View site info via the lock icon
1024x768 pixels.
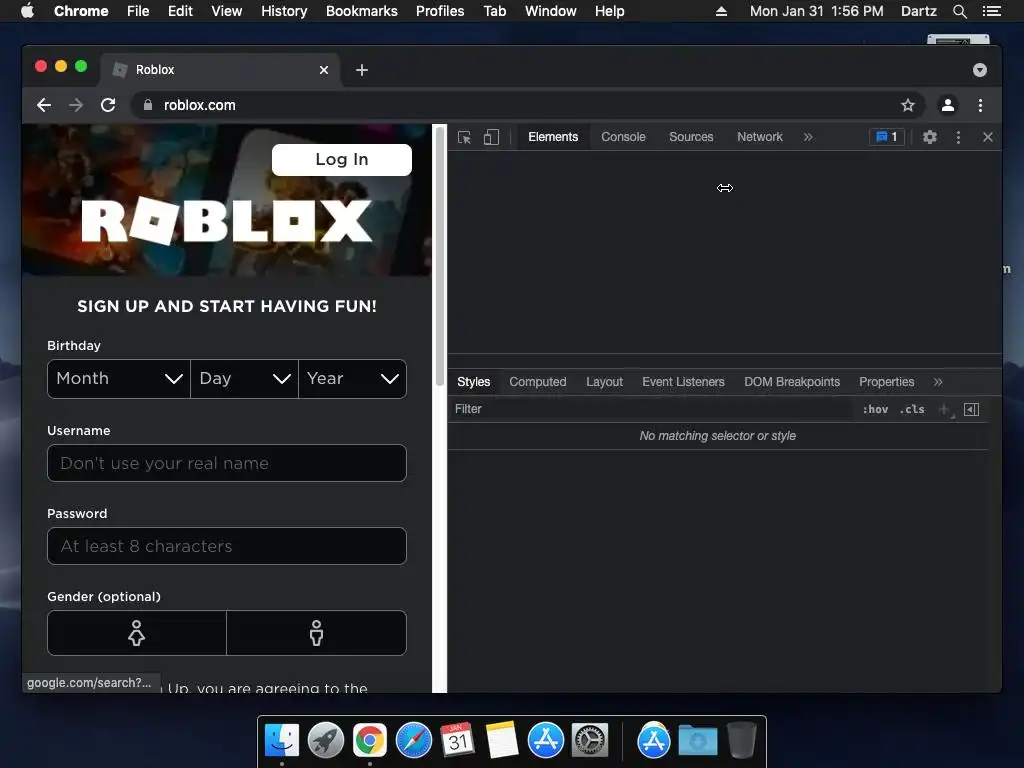[x=148, y=105]
